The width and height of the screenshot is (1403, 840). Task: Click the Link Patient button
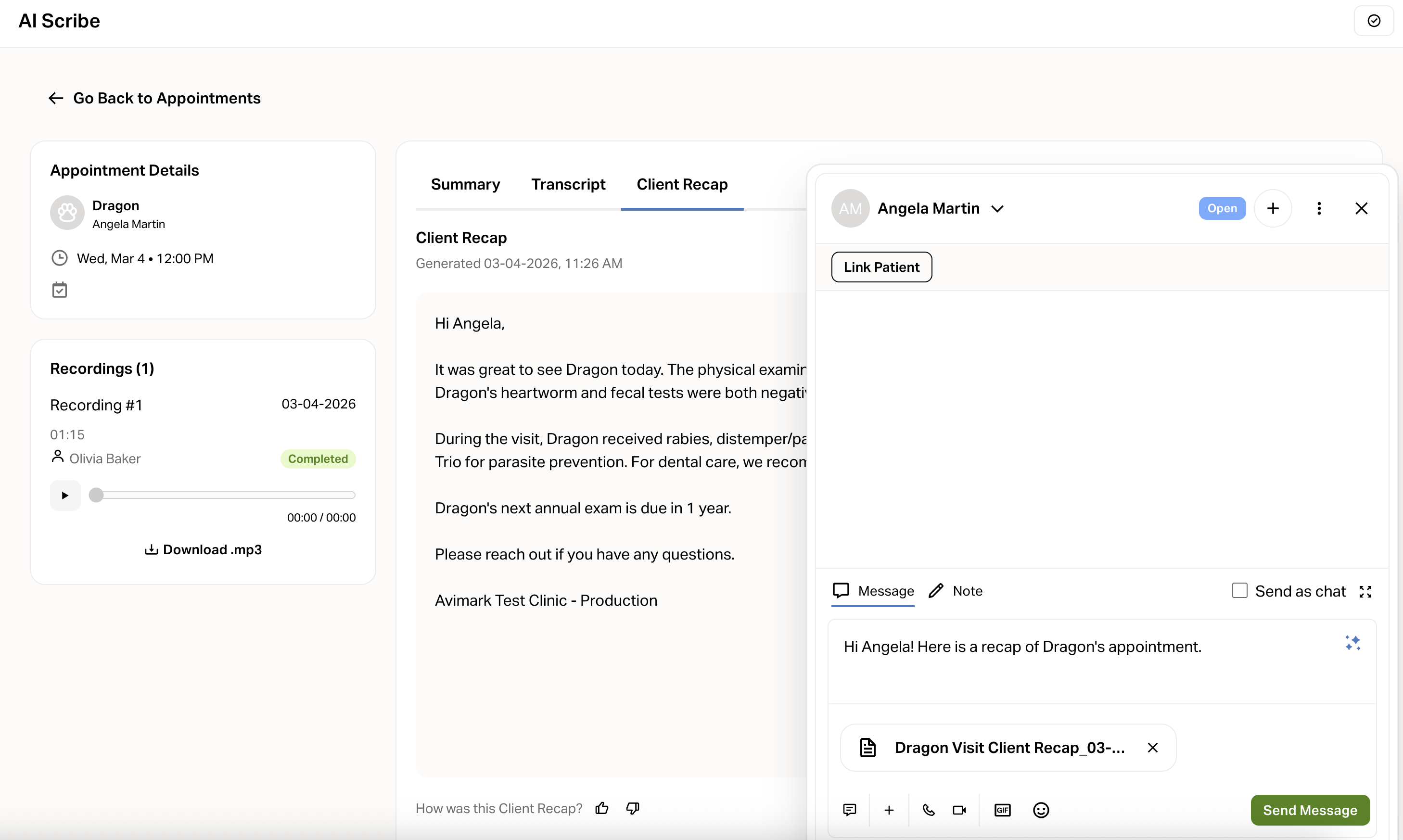click(x=881, y=267)
